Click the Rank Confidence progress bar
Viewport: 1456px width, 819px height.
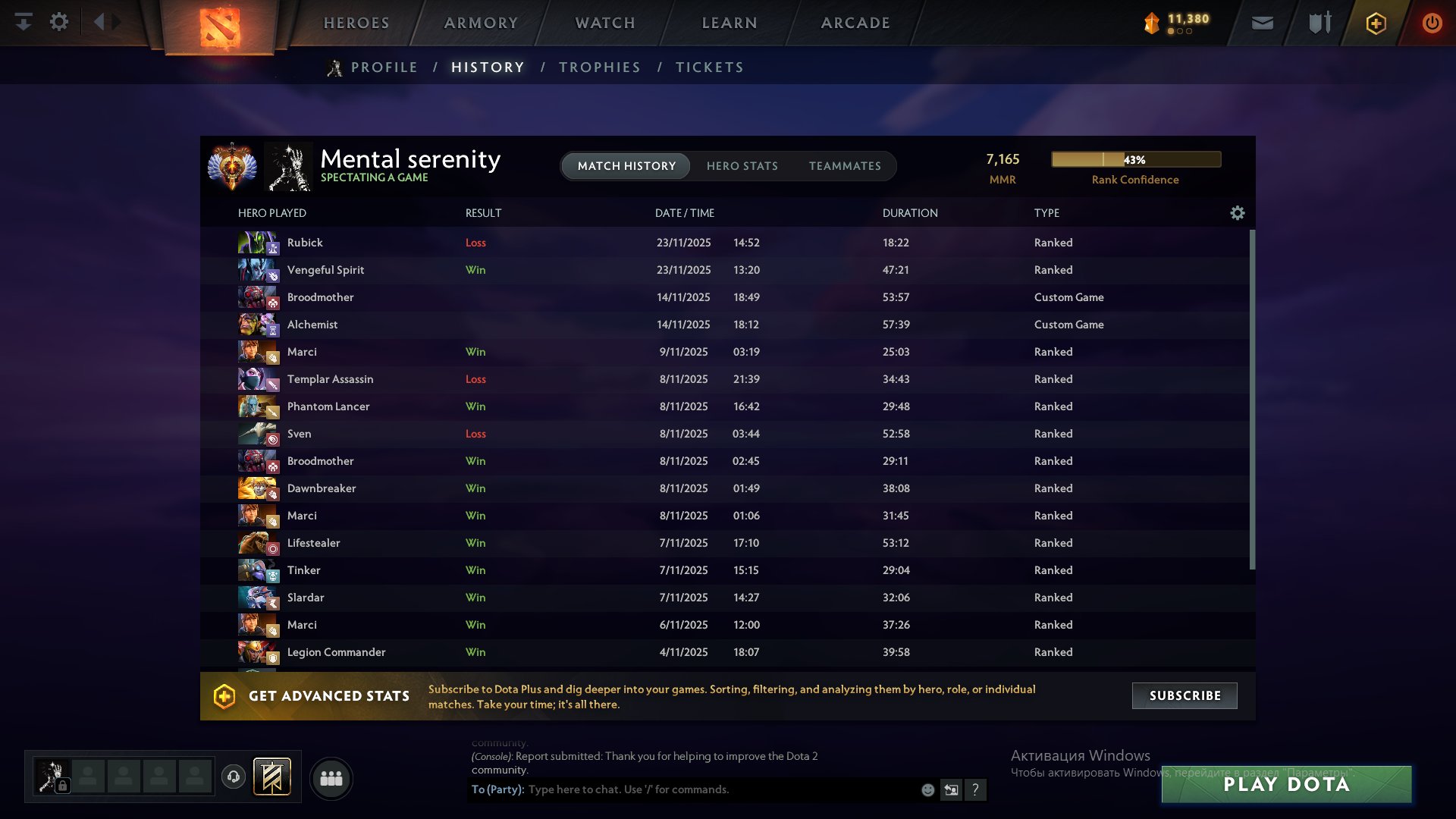pos(1135,159)
